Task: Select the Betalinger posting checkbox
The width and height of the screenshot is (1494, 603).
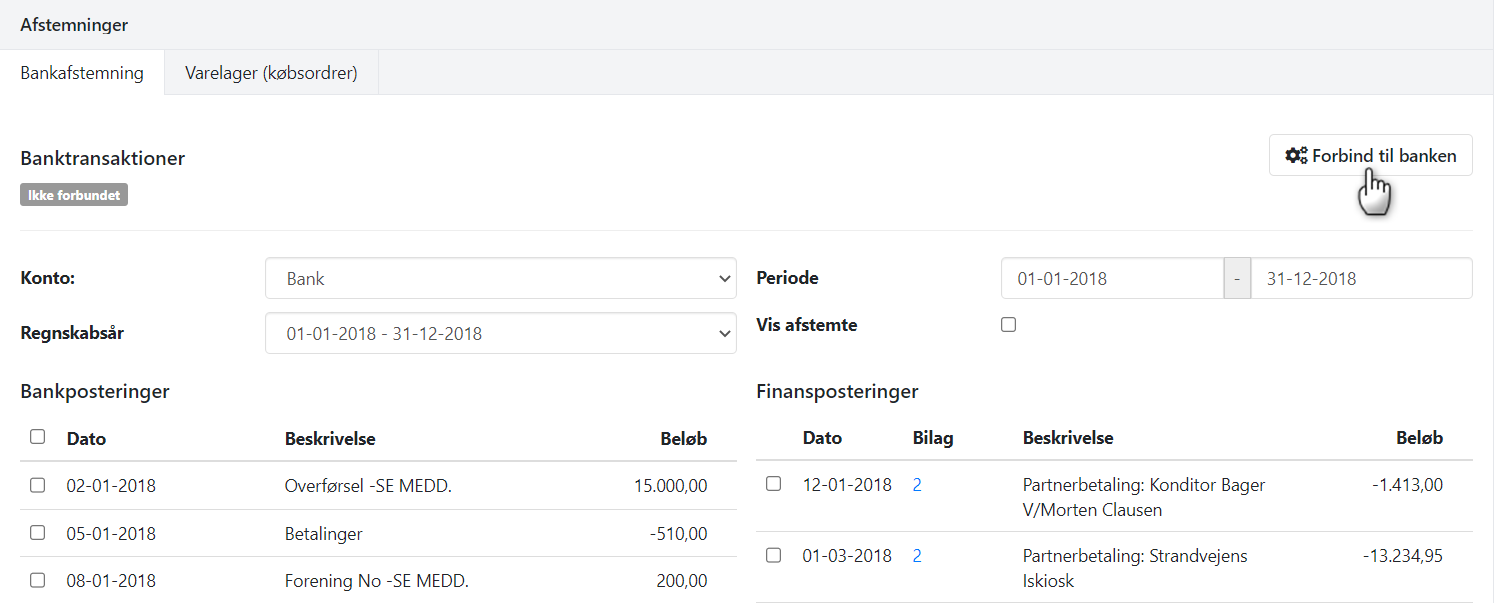Action: (37, 533)
